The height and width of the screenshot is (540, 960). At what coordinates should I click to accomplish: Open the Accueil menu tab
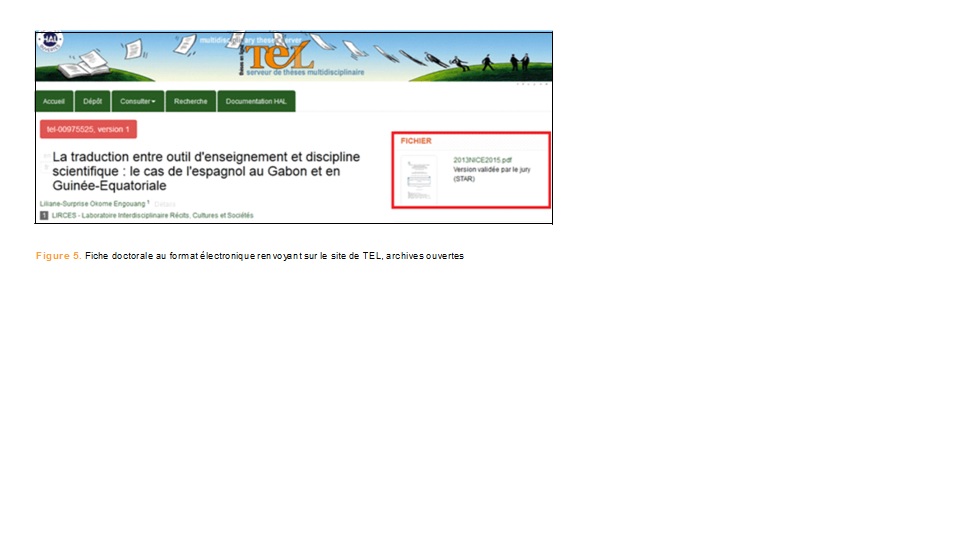[54, 101]
